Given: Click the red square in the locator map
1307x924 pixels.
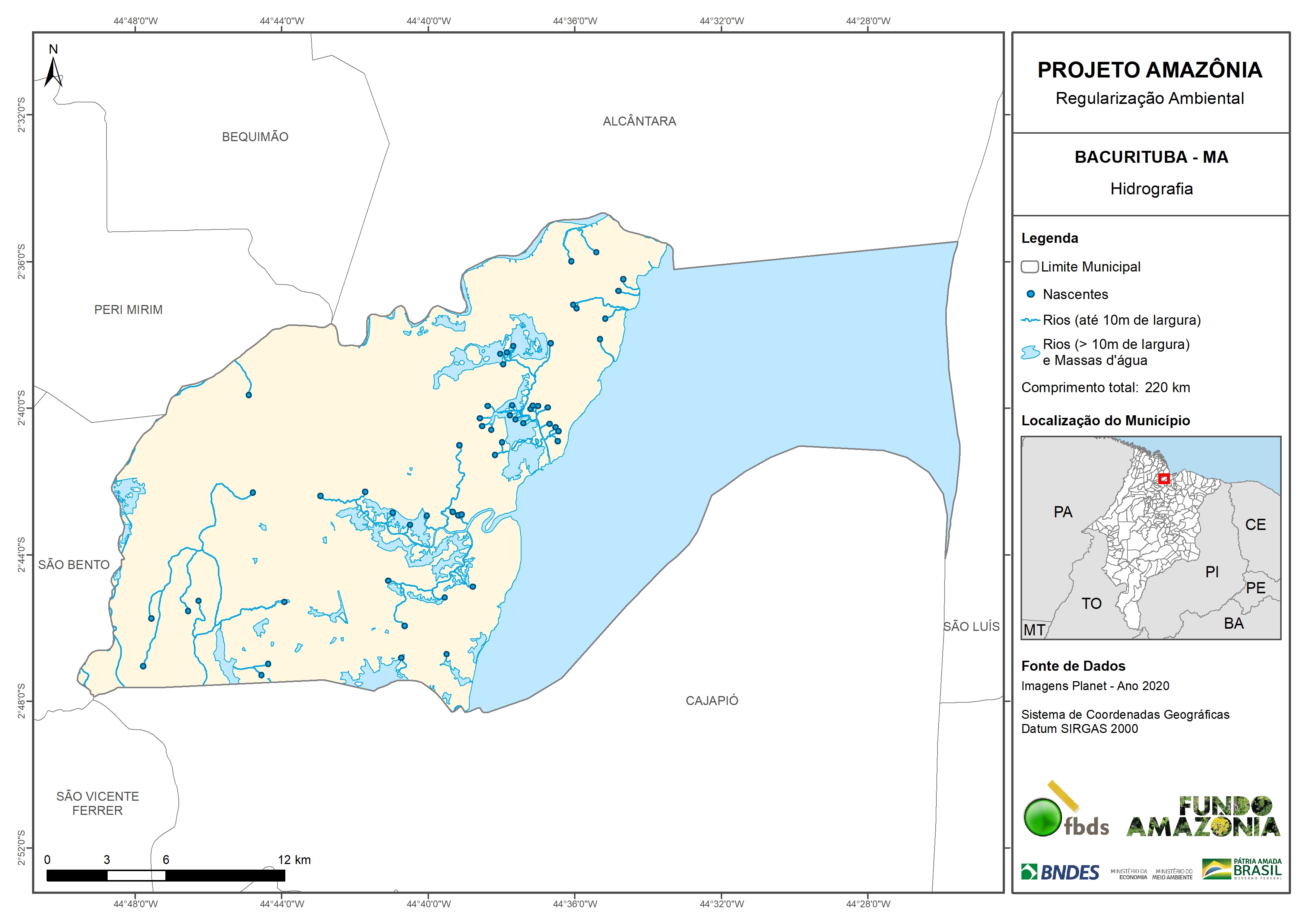Looking at the screenshot, I should (1164, 479).
